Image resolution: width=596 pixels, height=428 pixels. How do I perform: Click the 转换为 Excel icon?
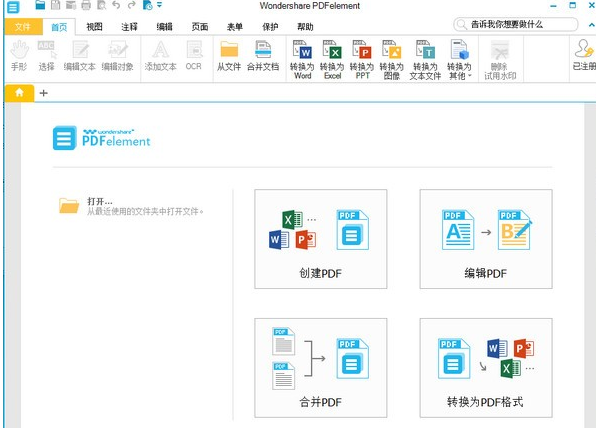point(332,59)
